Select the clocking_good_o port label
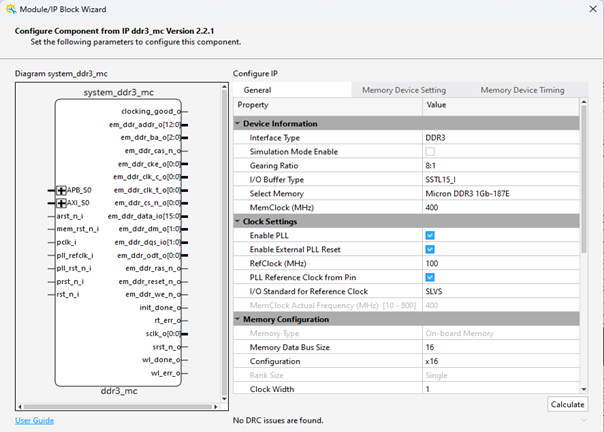Image resolution: width=604 pixels, height=432 pixels. [x=151, y=111]
